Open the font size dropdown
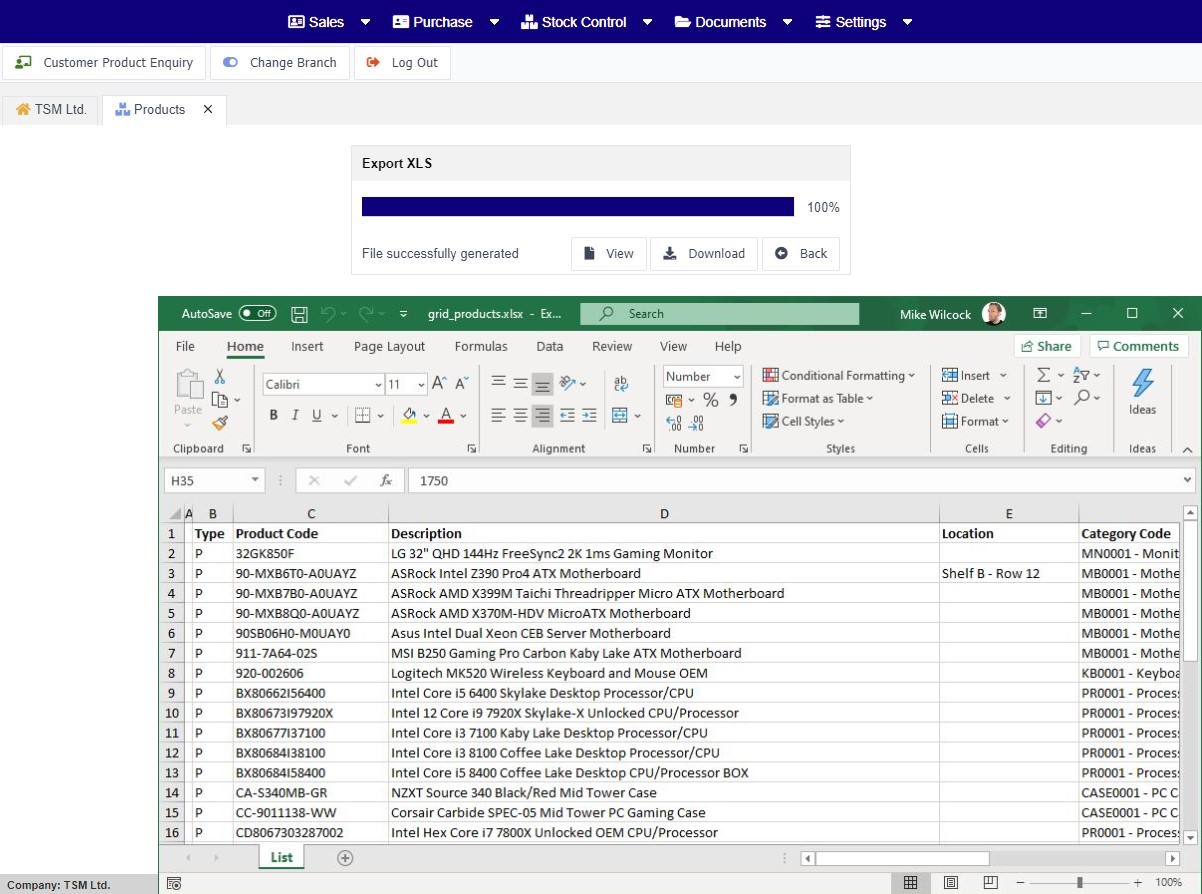This screenshot has height=894, width=1202. click(421, 385)
